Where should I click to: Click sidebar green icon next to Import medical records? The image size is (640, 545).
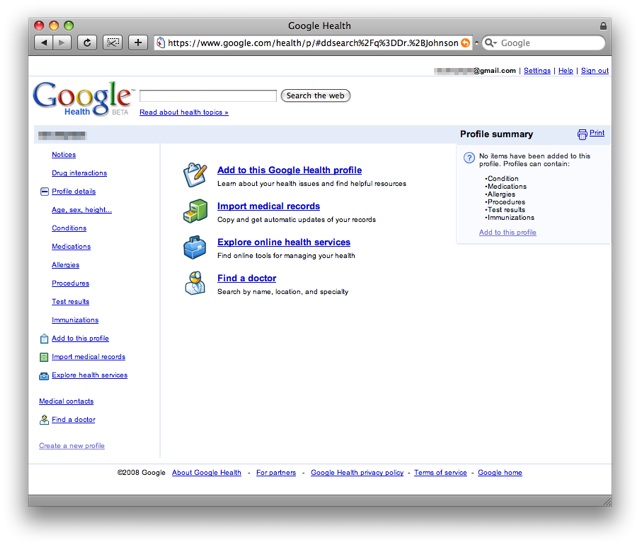tap(44, 357)
